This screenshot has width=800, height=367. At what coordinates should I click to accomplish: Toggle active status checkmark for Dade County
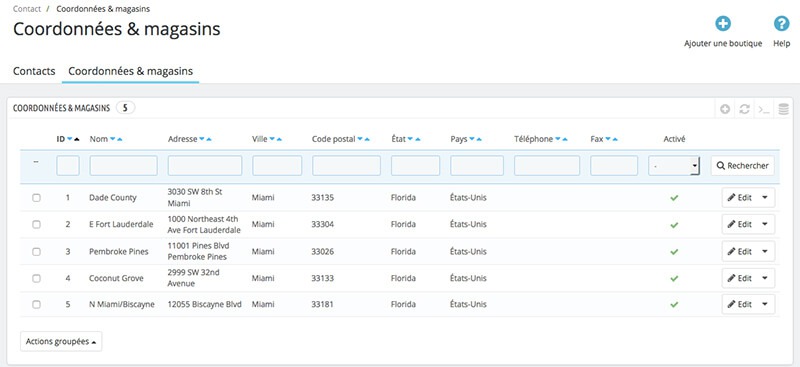(674, 198)
